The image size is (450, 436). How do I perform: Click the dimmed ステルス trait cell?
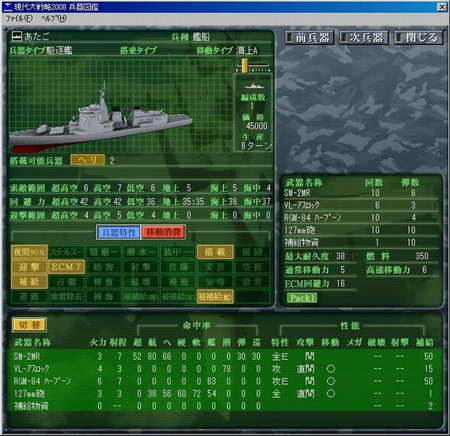66,252
